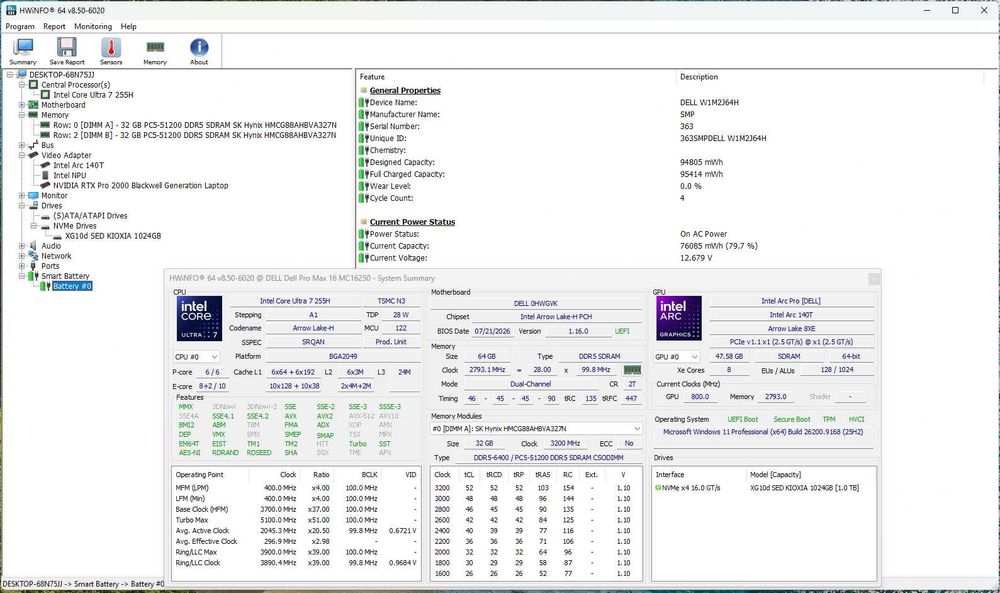Click the Description column header
The width and height of the screenshot is (1000, 593).
[699, 77]
